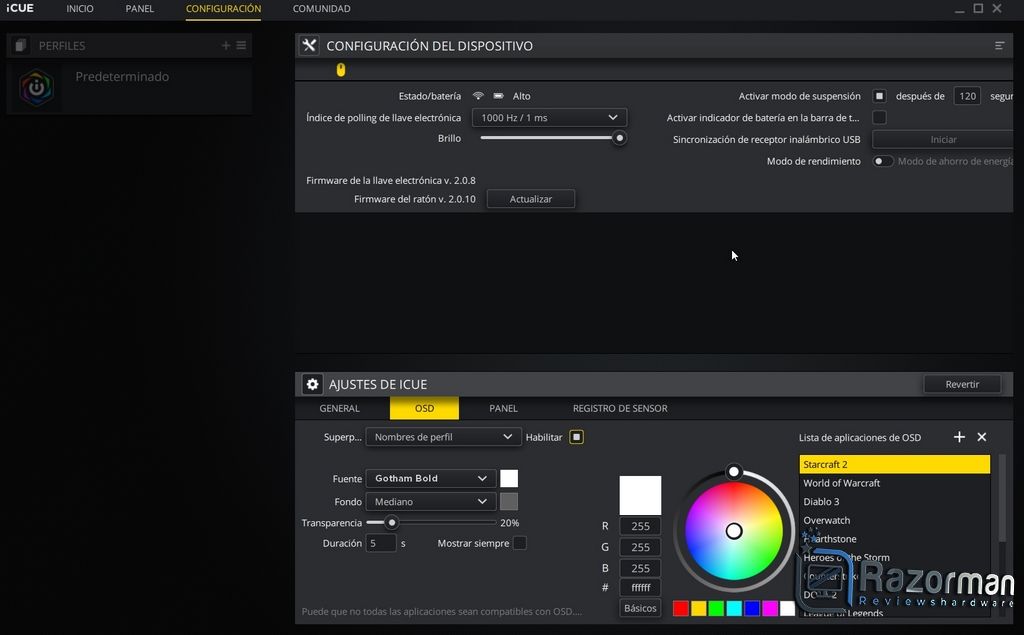
Task: Select Overwatch in OSD list
Action: (895, 520)
